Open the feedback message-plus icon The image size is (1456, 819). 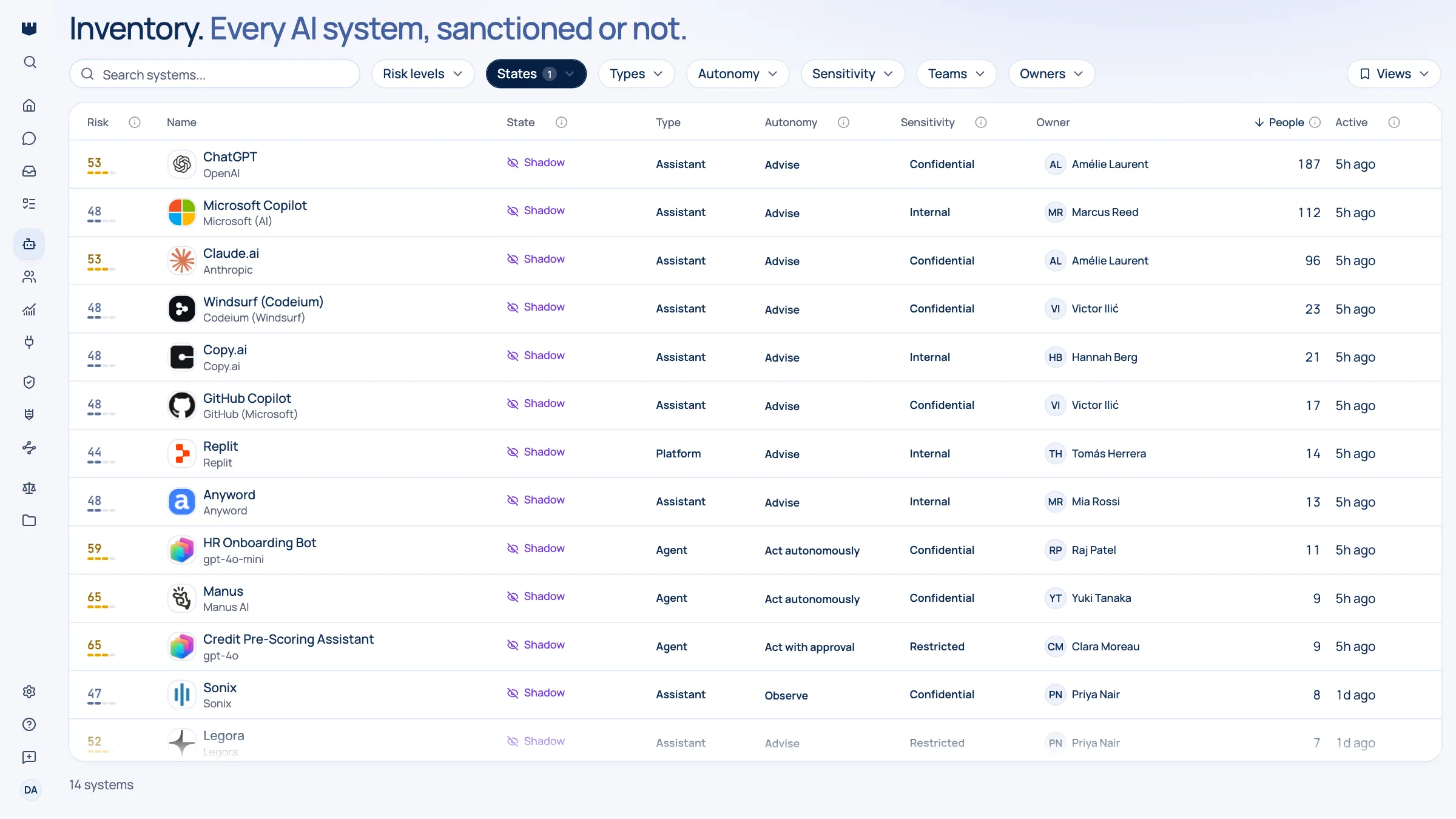[x=29, y=757]
